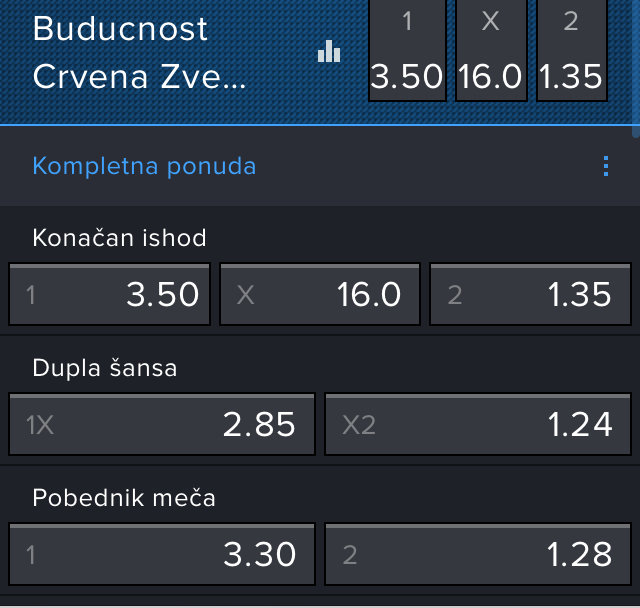Select header odds 1 at 3.50
The height and width of the screenshot is (608, 640).
pyautogui.click(x=407, y=52)
